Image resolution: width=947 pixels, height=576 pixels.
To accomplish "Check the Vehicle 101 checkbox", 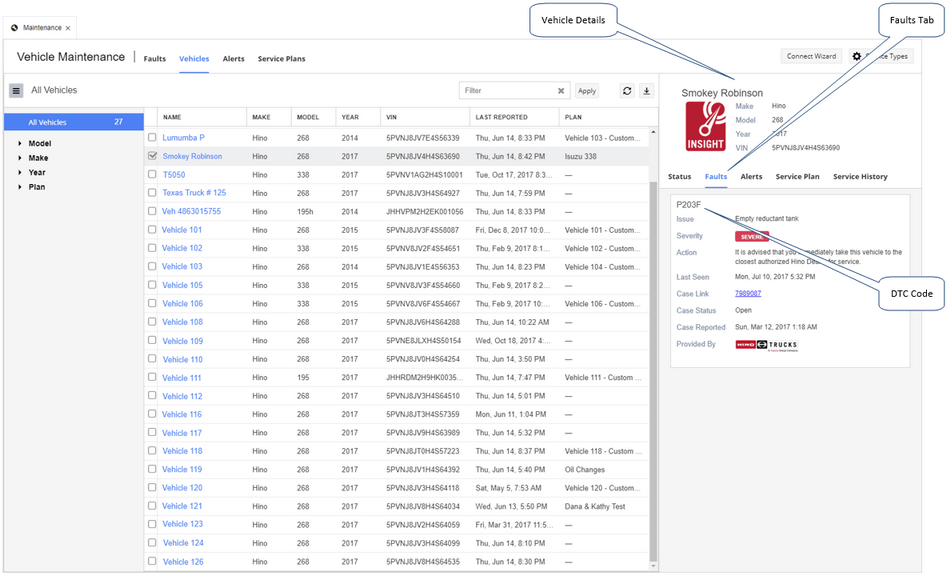I will click(152, 229).
